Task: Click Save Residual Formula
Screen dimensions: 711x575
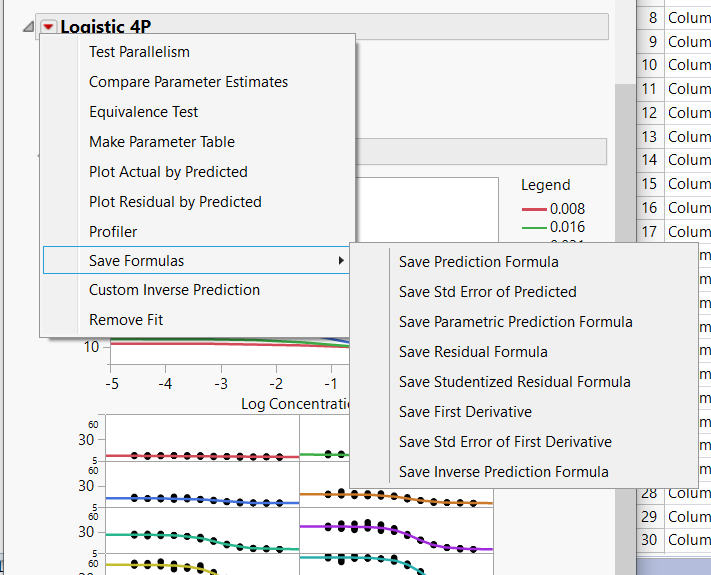Action: pos(473,352)
